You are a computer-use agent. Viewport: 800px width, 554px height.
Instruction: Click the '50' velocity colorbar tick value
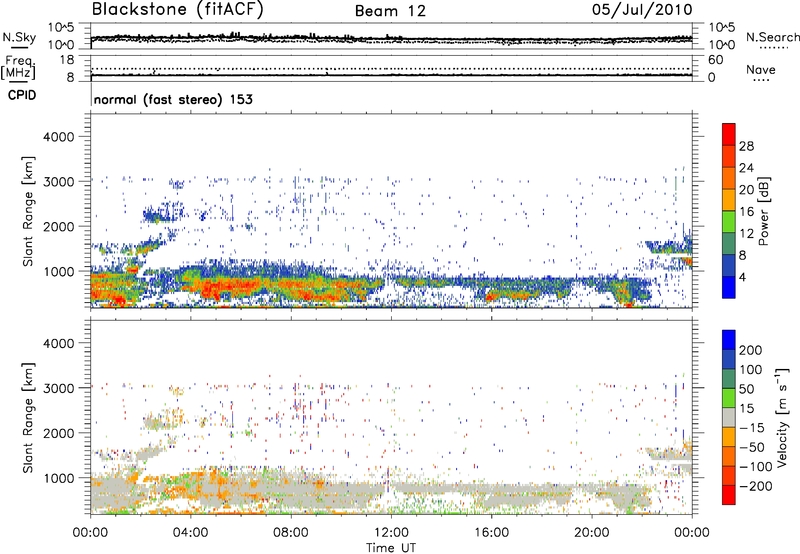click(x=747, y=389)
